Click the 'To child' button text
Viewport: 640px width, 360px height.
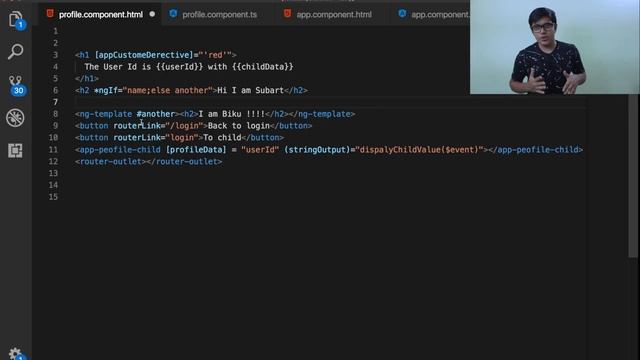222,138
